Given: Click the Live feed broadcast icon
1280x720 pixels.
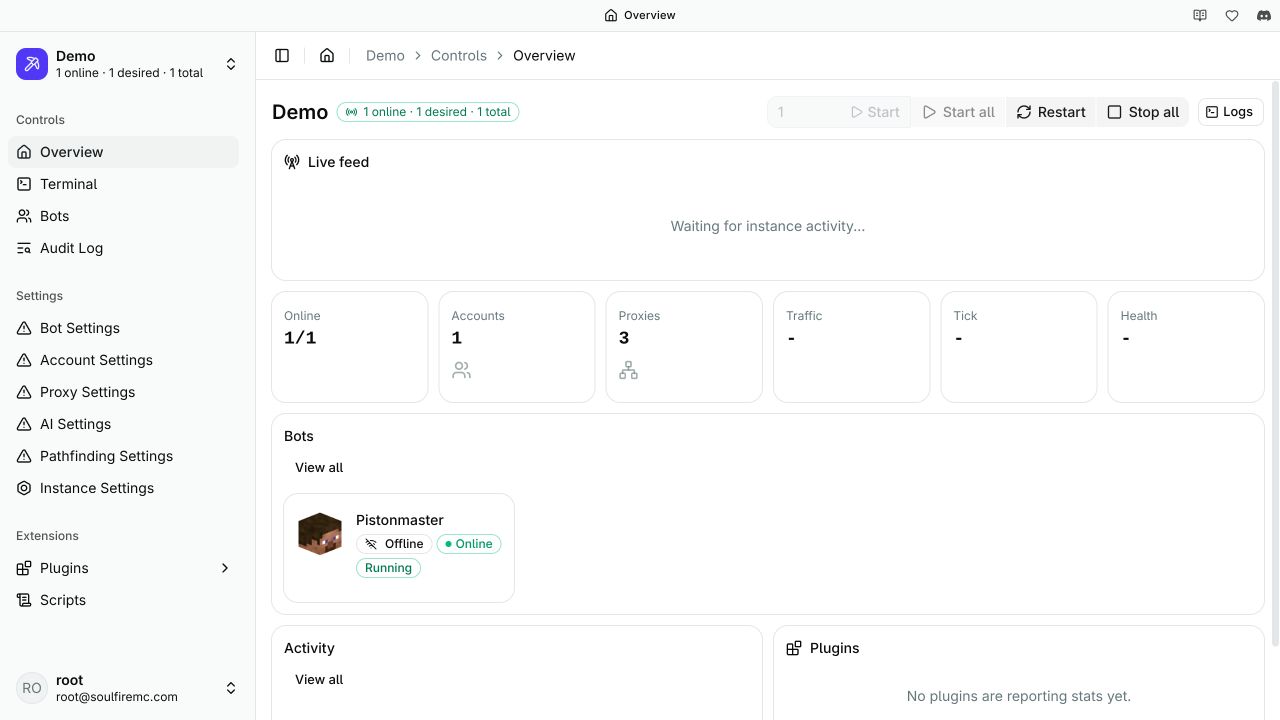Looking at the screenshot, I should (292, 162).
